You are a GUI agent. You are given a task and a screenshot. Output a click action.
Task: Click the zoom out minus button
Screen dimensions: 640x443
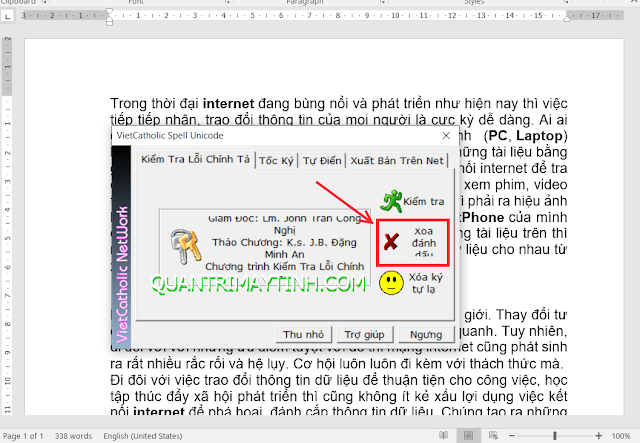(x=512, y=436)
